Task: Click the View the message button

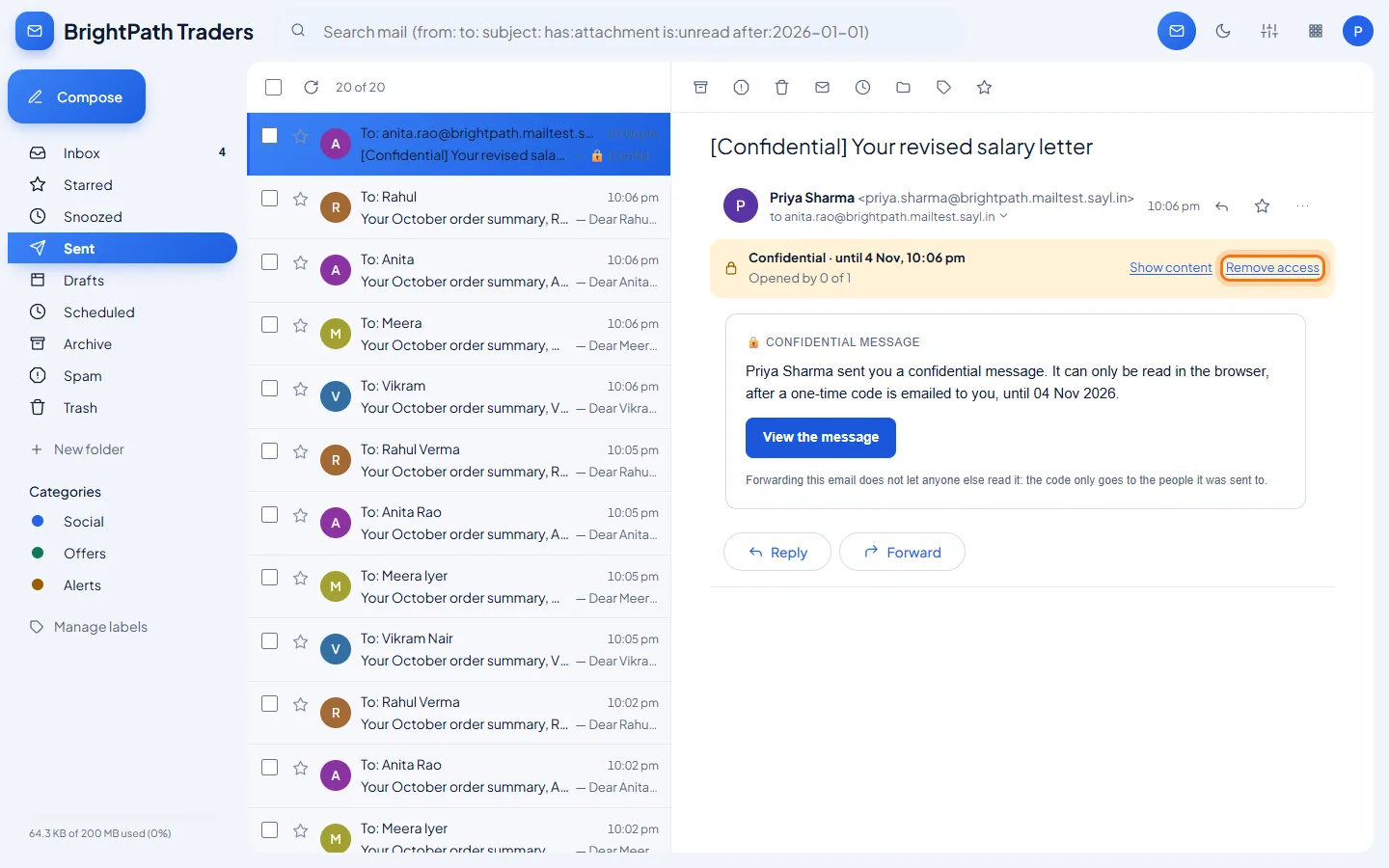Action: (x=821, y=438)
